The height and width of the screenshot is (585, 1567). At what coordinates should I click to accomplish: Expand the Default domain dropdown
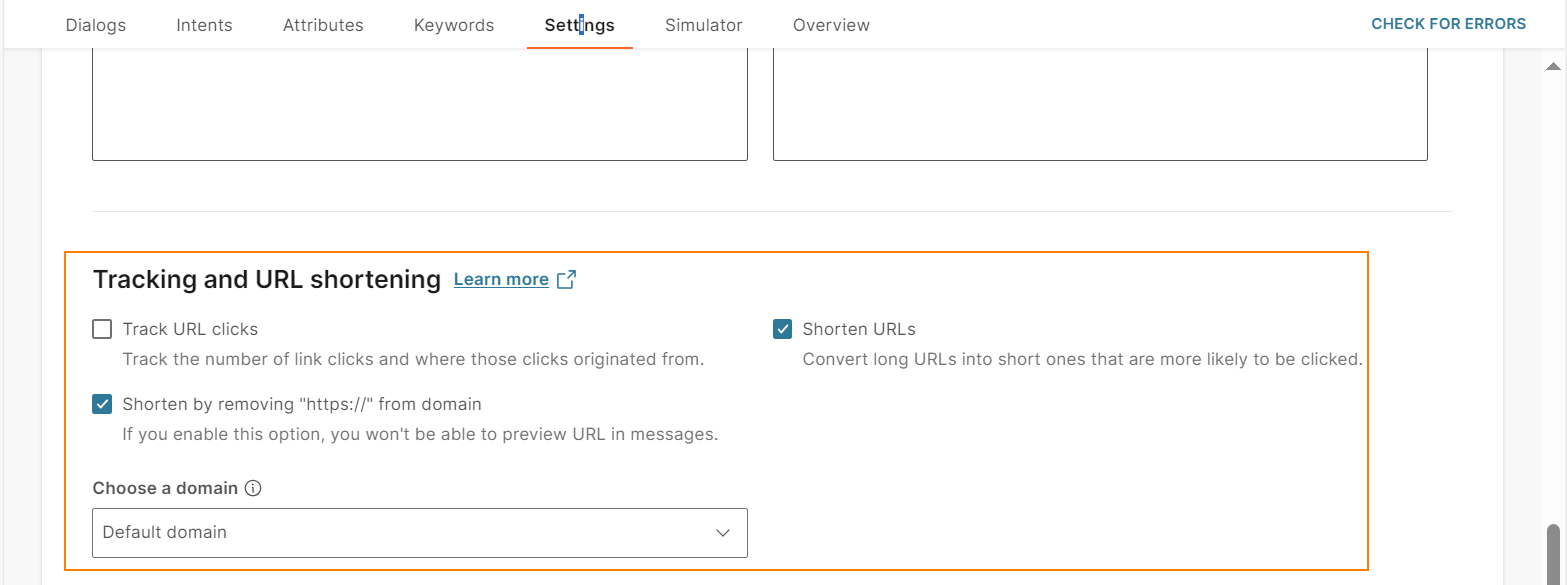pos(420,533)
